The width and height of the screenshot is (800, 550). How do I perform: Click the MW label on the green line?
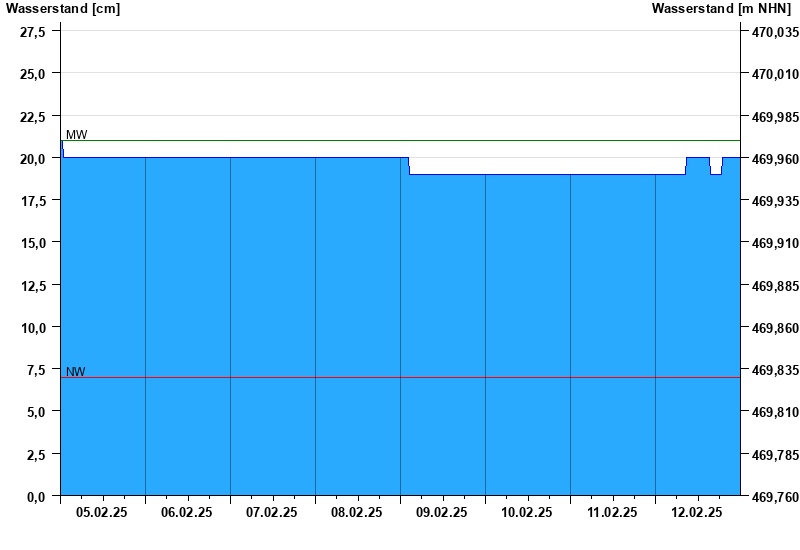click(x=77, y=135)
